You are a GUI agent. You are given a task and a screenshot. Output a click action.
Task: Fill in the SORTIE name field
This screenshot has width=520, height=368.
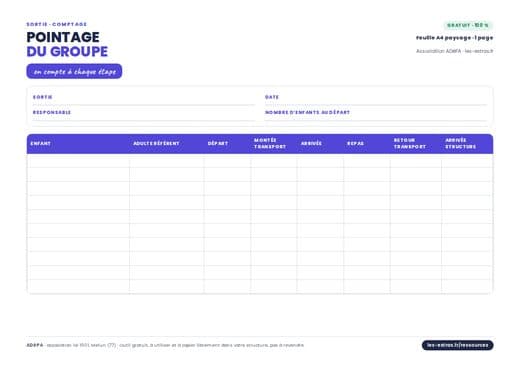tap(144, 100)
